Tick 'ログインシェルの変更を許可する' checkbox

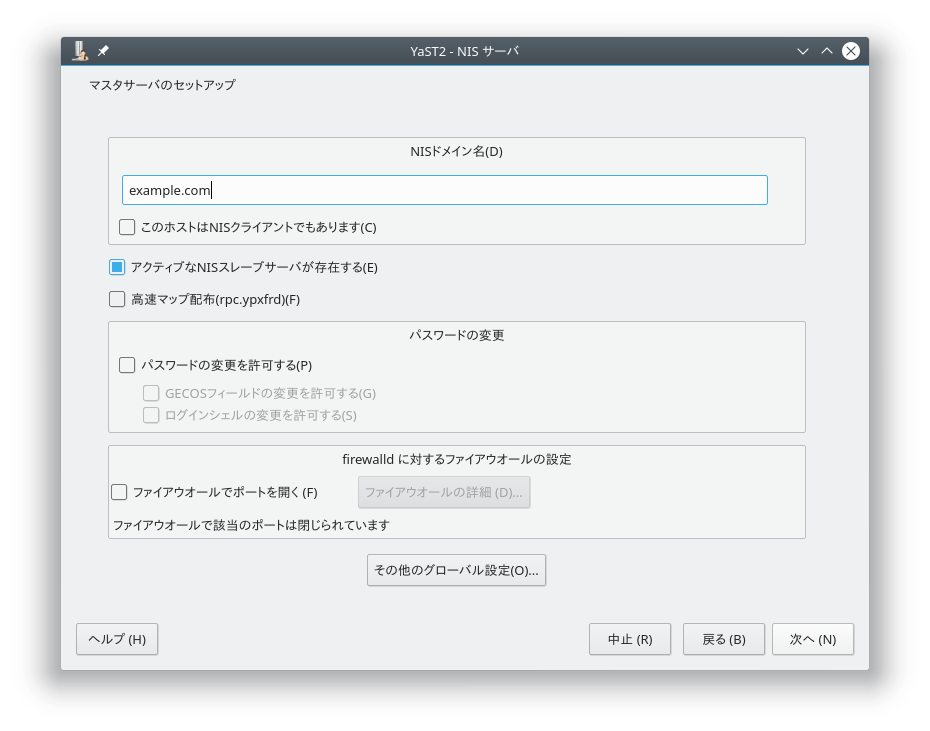click(151, 415)
